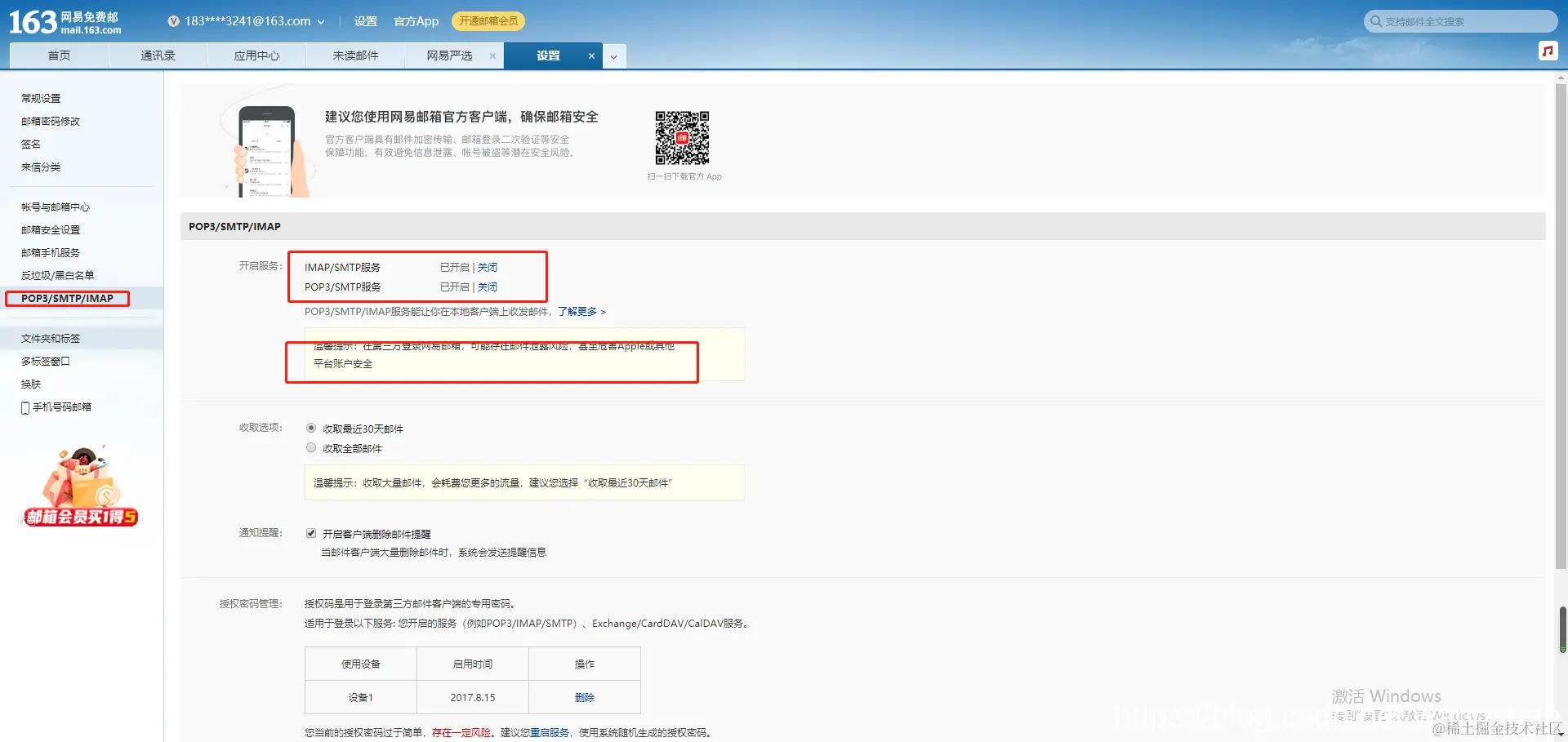Select POP3/SMTP/IMAP in the sidebar
This screenshot has height=742, width=1568.
coord(68,299)
